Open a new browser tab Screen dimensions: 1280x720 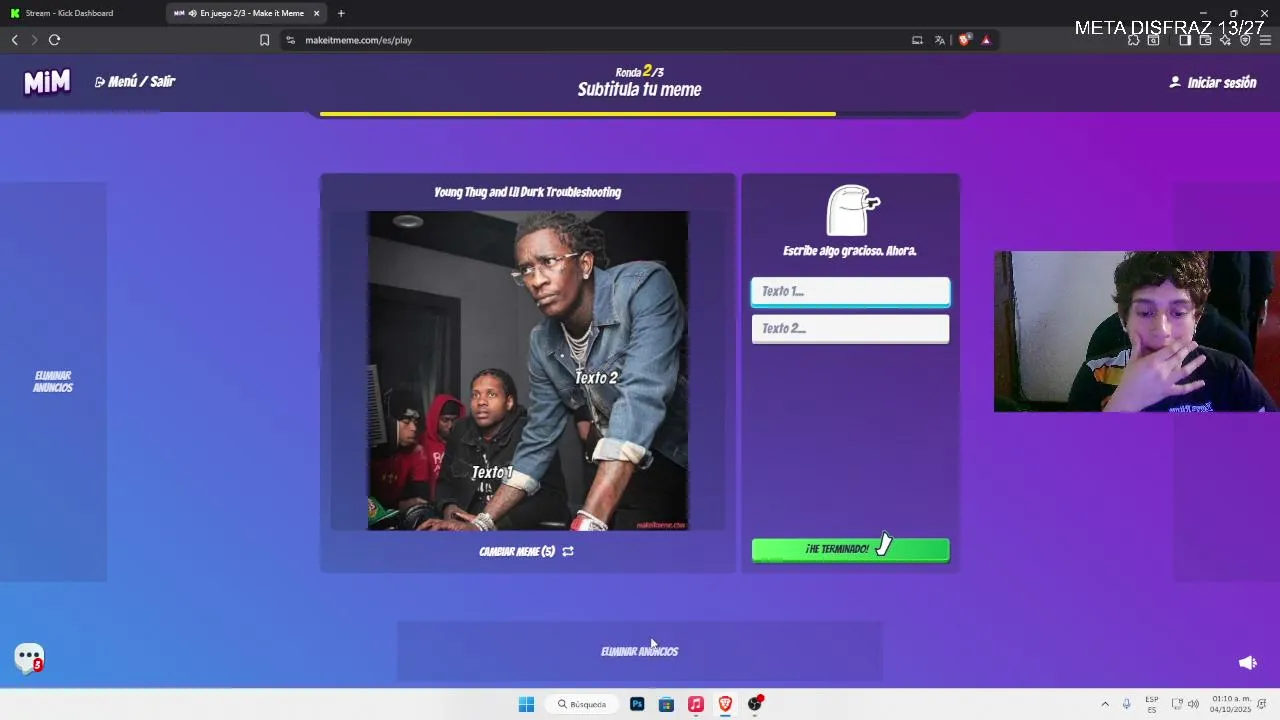[x=341, y=13]
